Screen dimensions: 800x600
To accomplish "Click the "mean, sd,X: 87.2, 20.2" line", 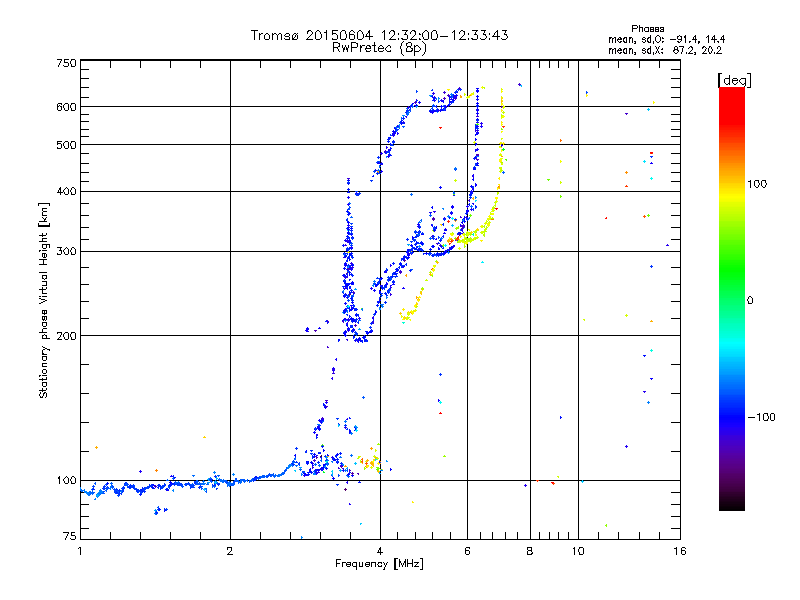I will 665,50.
